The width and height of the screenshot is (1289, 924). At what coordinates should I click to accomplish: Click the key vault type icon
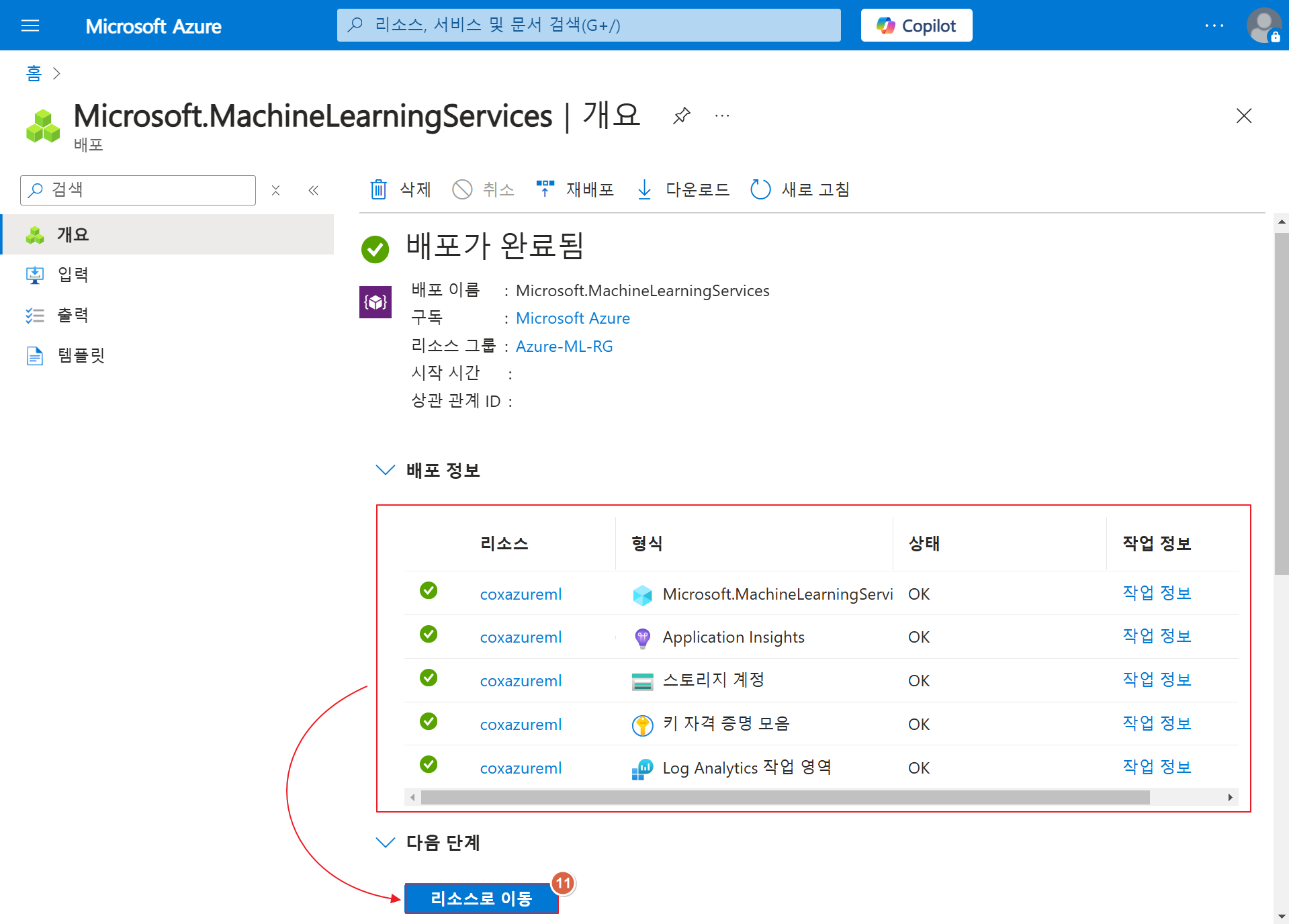point(642,725)
